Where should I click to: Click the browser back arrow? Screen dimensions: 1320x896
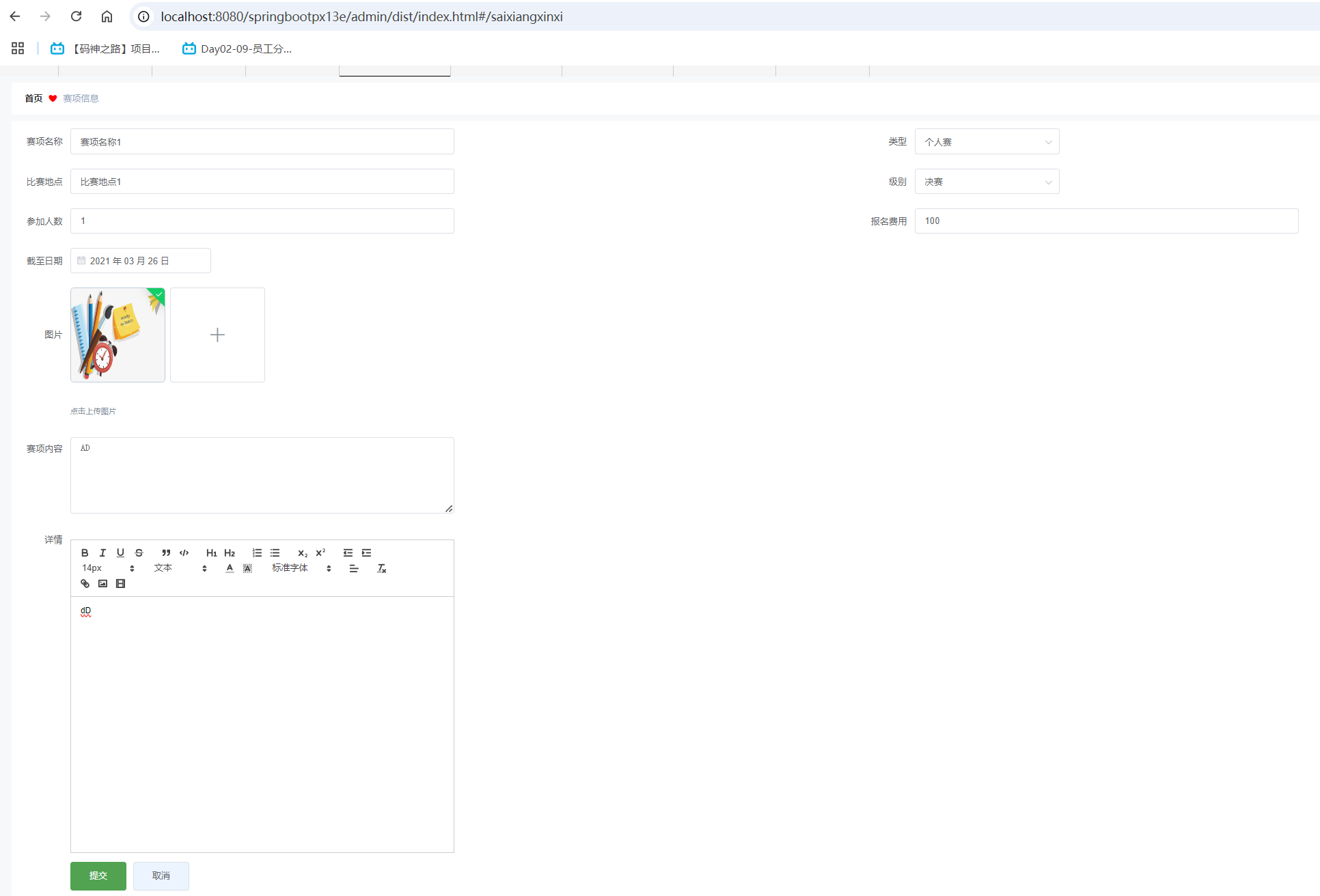click(15, 16)
